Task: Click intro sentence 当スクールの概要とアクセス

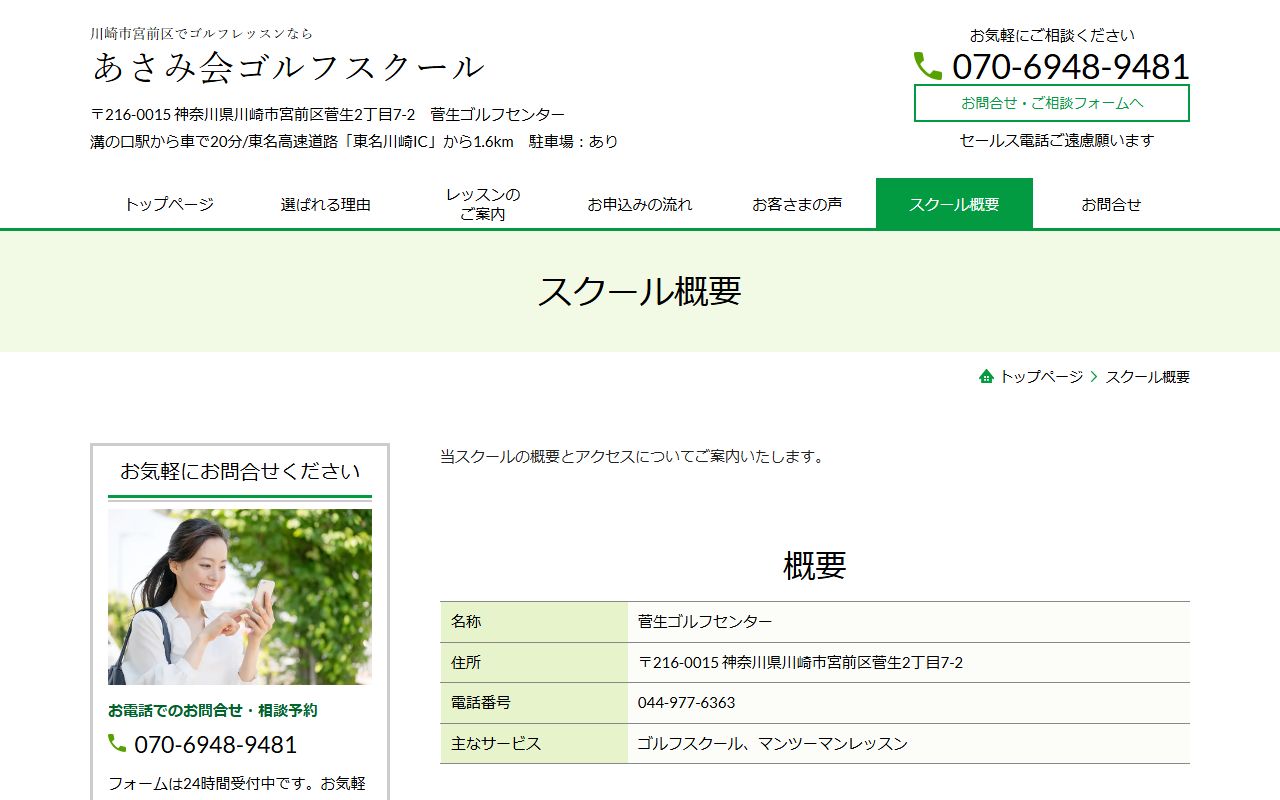Action: 634,457
